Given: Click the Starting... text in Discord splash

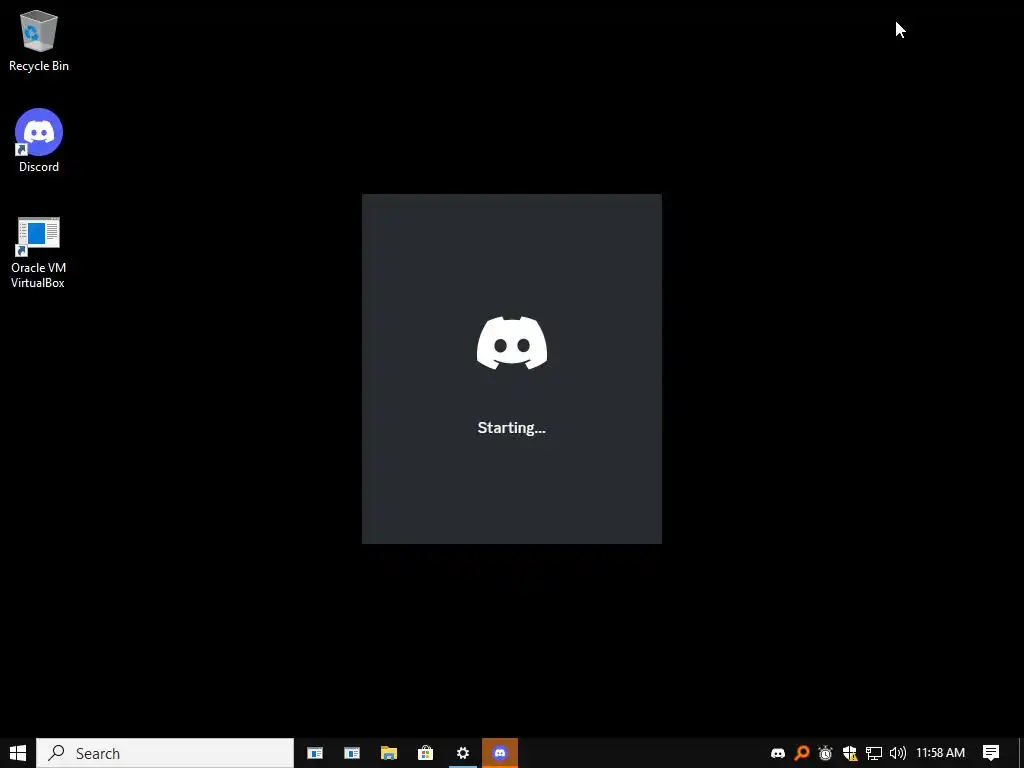Looking at the screenshot, I should 511,428.
